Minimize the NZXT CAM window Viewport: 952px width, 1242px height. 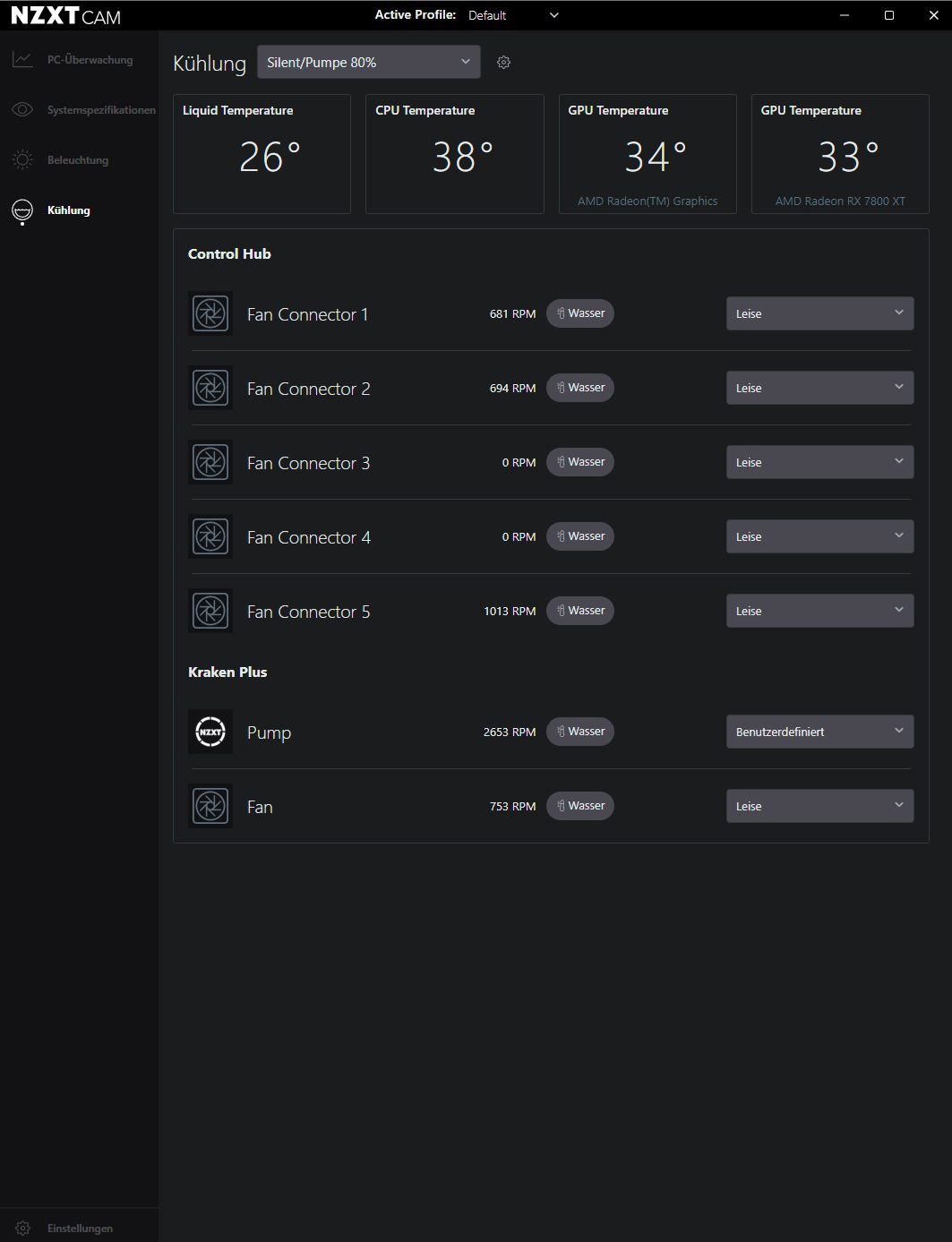click(x=845, y=15)
